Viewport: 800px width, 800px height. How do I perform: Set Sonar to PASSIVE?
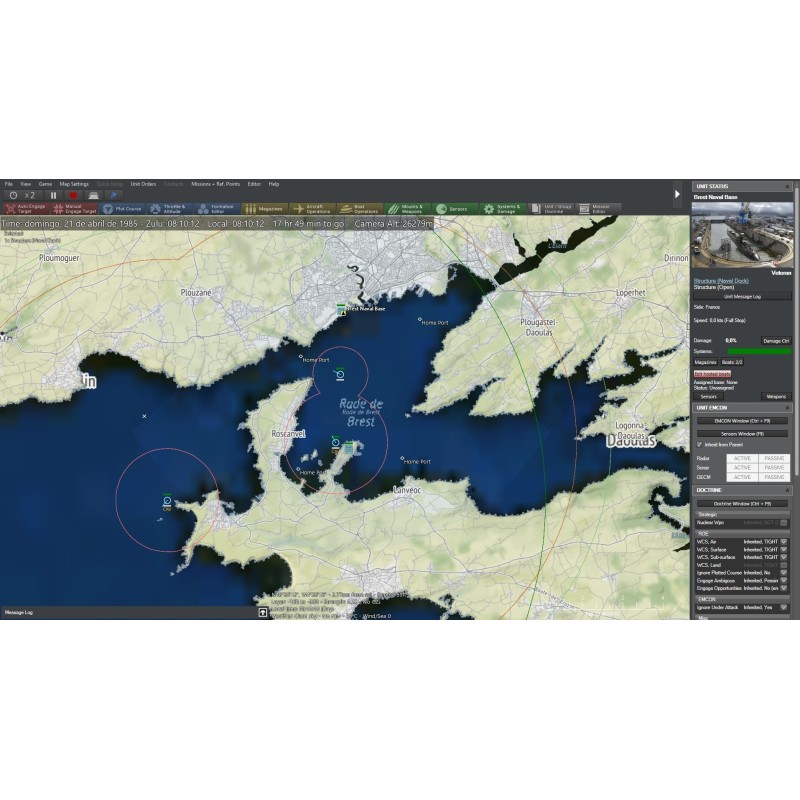pyautogui.click(x=773, y=468)
